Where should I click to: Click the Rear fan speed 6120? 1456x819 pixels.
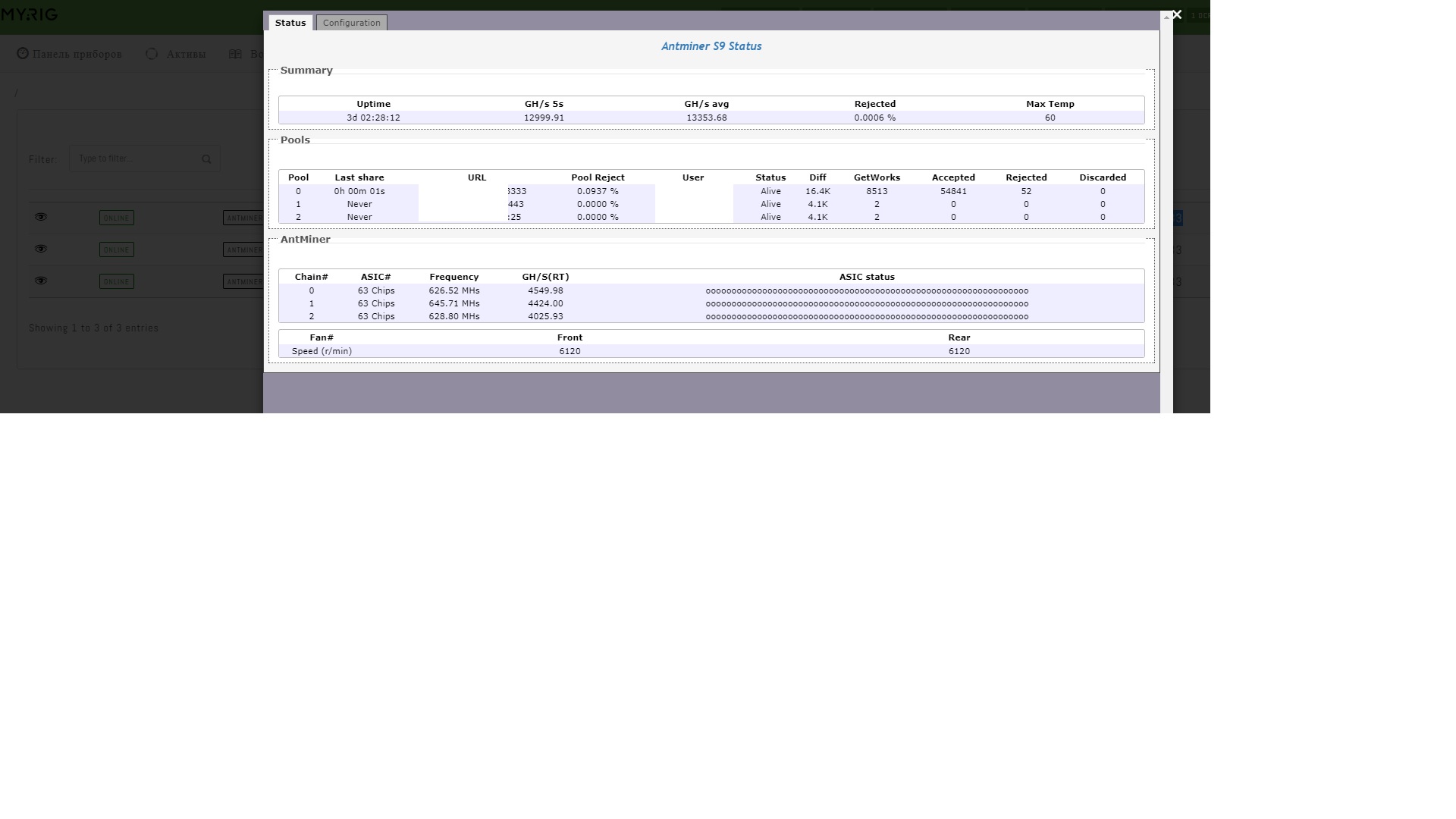click(959, 351)
